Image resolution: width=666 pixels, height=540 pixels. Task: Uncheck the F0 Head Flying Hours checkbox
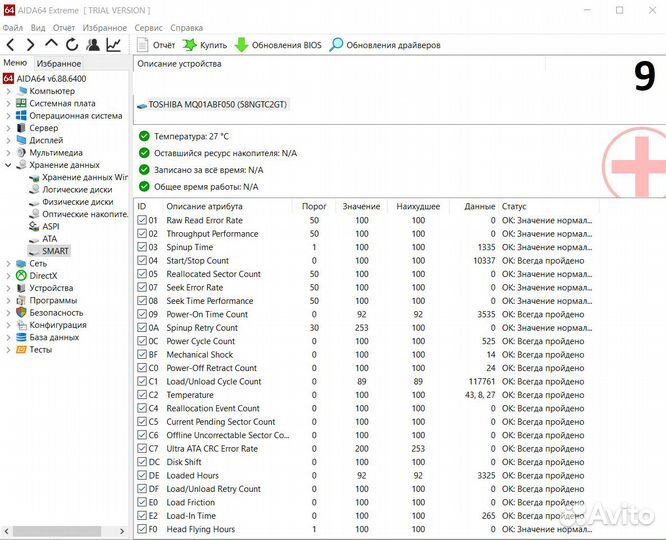click(142, 529)
